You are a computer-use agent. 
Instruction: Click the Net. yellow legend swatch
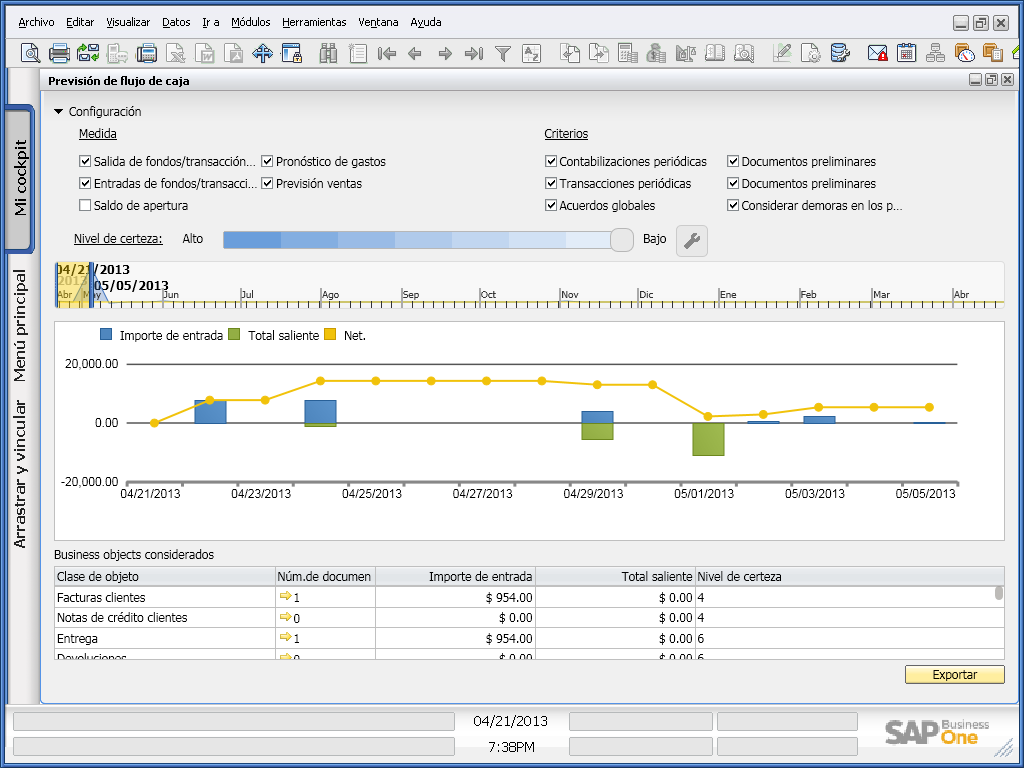330,334
